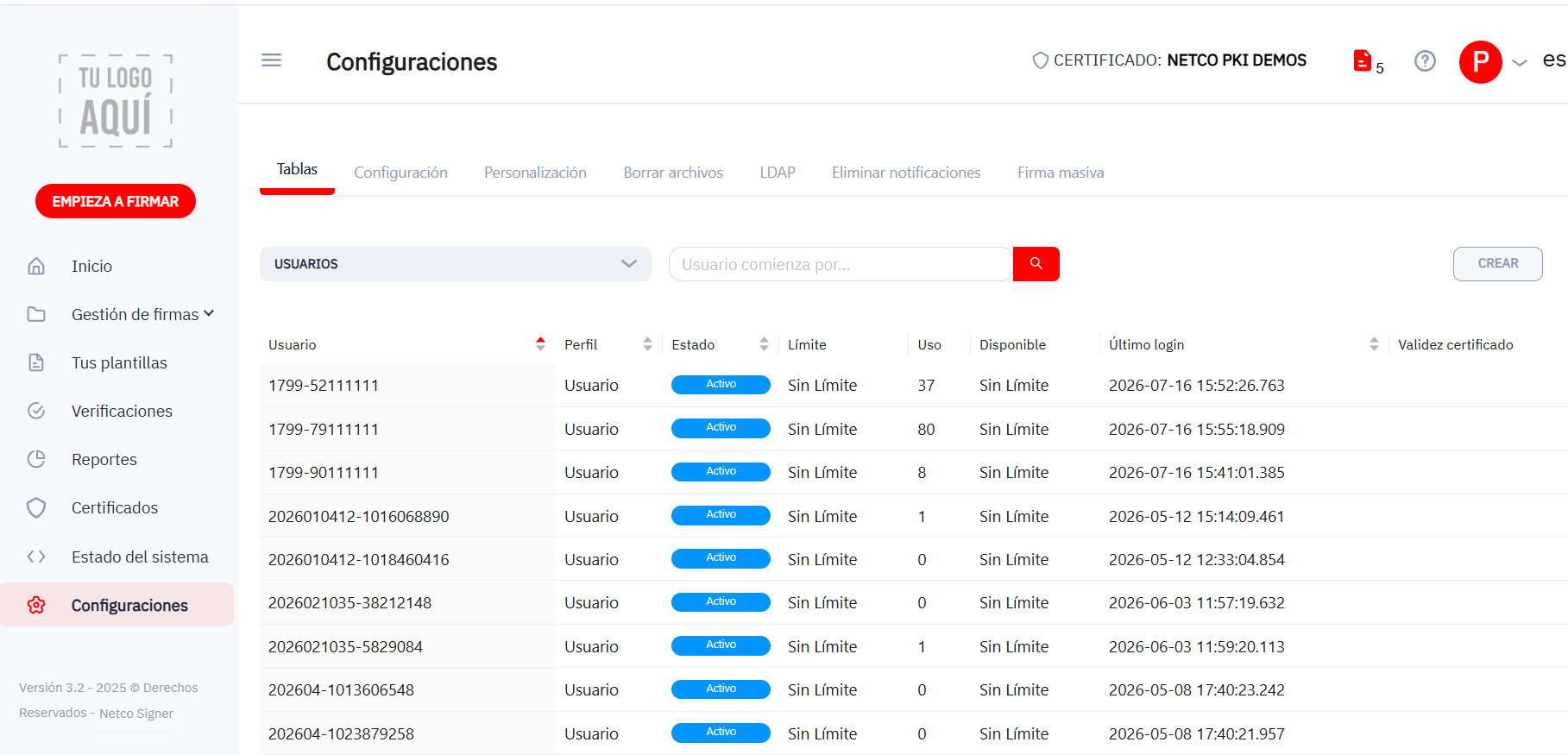The height and width of the screenshot is (755, 1568).
Task: Click the 'TU LOGO AQUÍ' logo placeholder
Action: 116,101
